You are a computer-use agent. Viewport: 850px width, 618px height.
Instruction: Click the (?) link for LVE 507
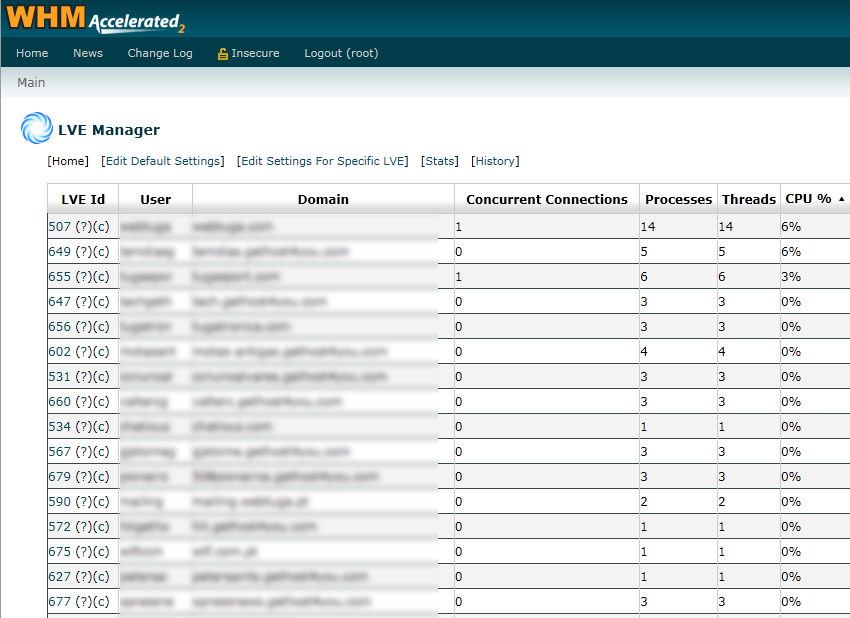[83, 227]
